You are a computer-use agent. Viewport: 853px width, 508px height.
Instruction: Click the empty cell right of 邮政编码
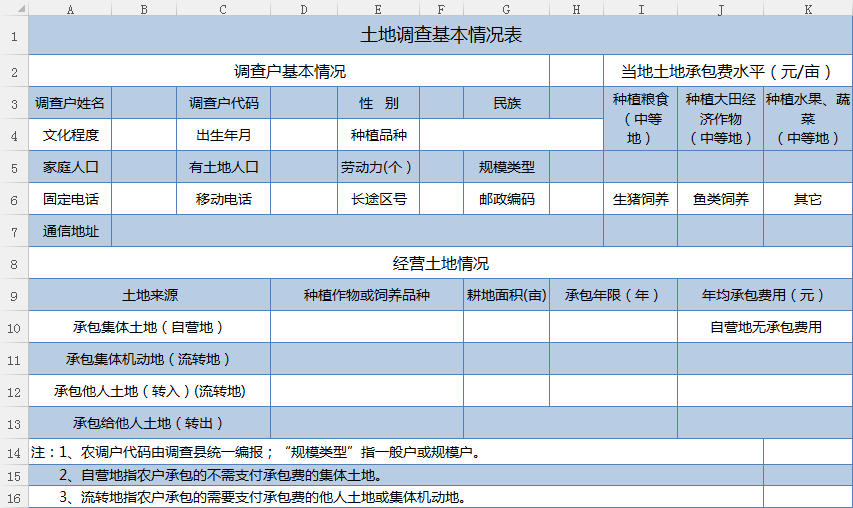click(576, 199)
